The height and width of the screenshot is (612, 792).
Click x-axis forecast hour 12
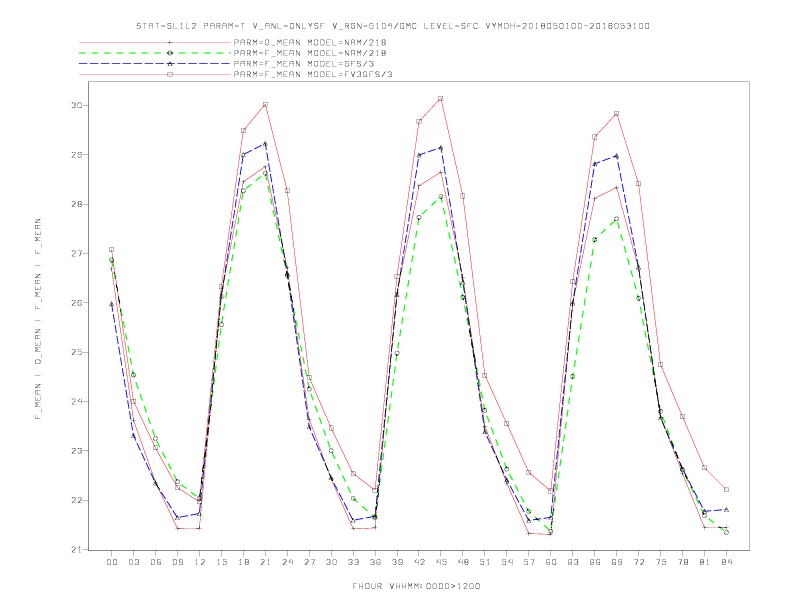point(200,562)
